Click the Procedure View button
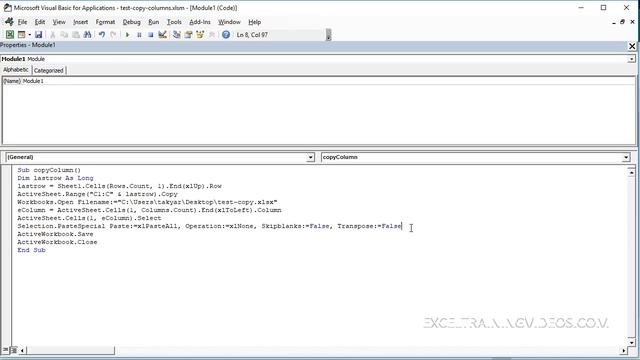640x360 pixels. pos(6,350)
